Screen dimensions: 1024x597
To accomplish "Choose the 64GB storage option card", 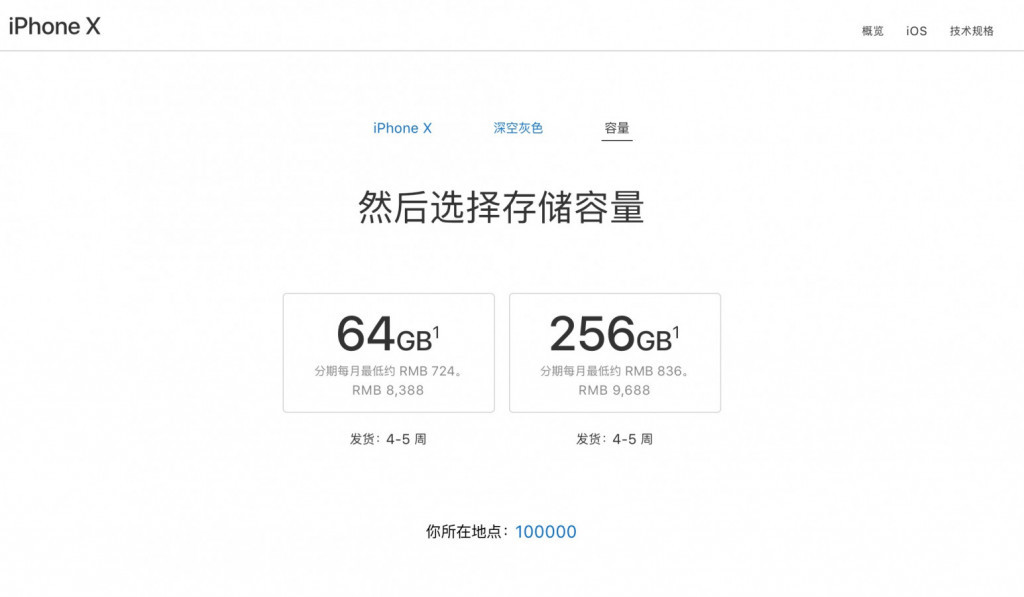I will 389,353.
